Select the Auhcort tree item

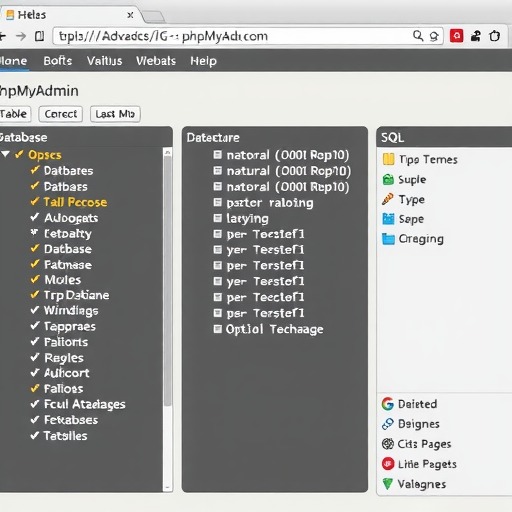(67, 373)
